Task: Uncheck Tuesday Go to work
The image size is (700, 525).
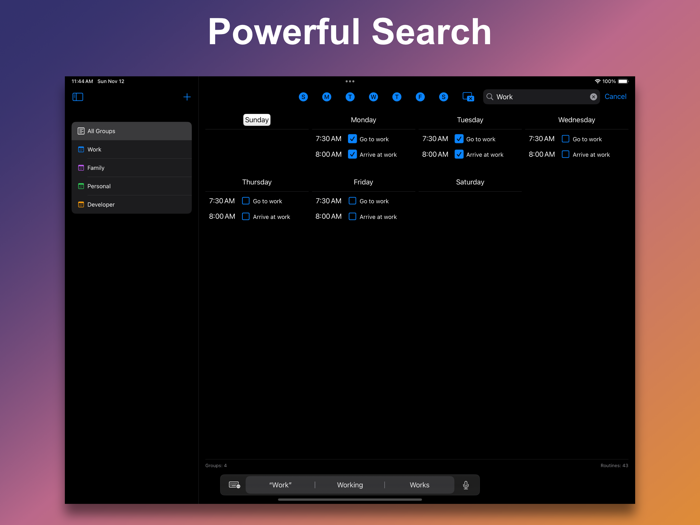Action: [x=459, y=139]
